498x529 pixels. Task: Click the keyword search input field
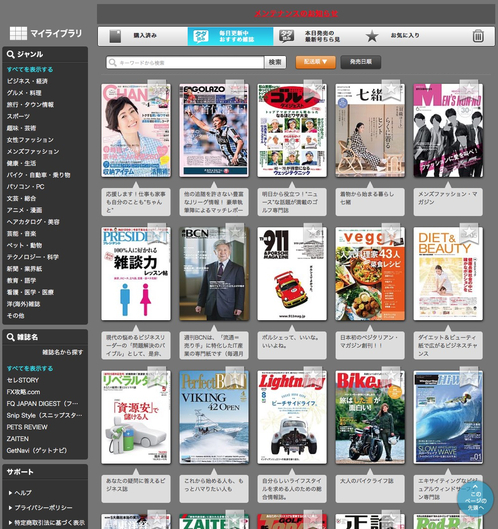point(185,62)
